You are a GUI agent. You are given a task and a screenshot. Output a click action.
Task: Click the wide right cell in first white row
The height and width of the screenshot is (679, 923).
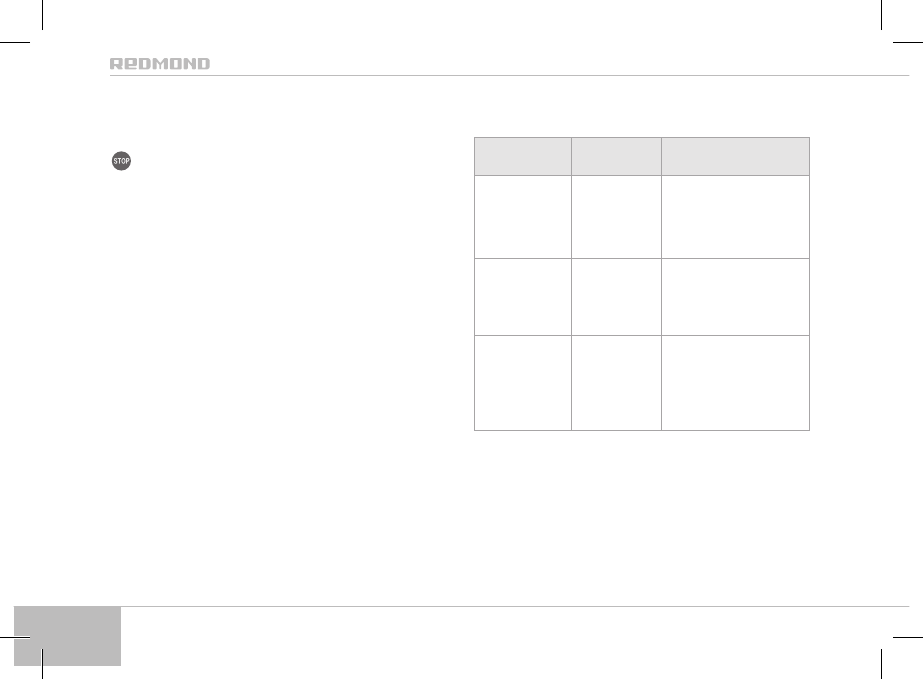click(735, 217)
